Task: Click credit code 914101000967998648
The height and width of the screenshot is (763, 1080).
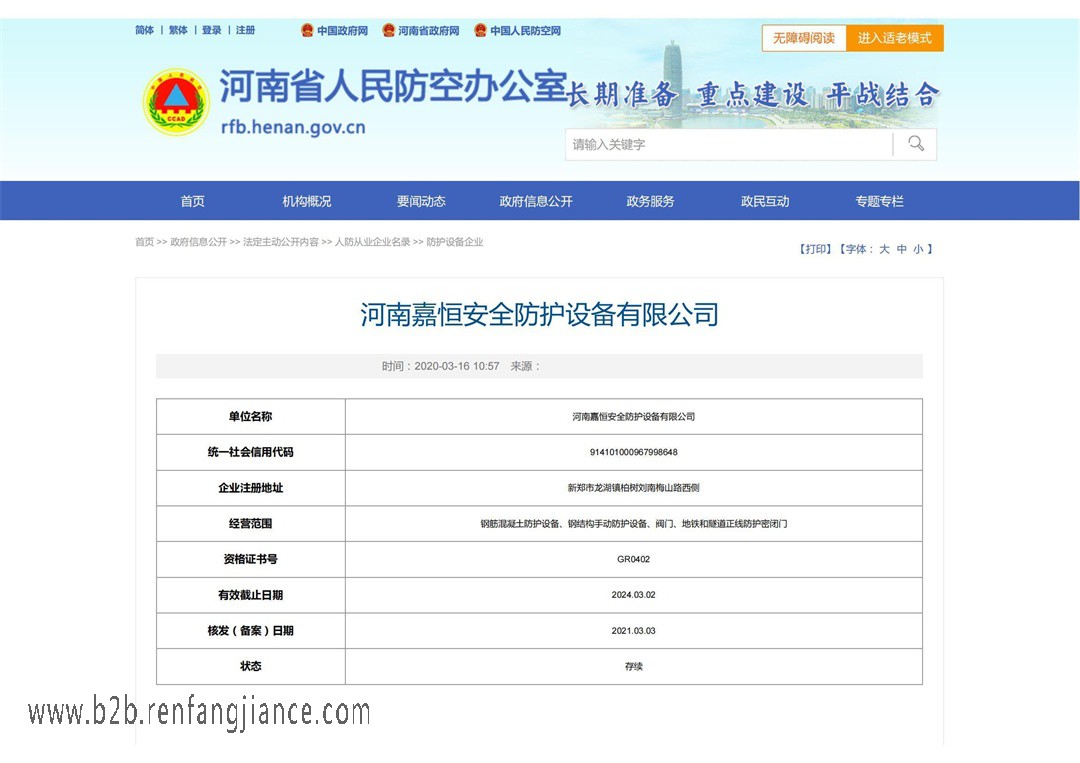Action: click(634, 452)
